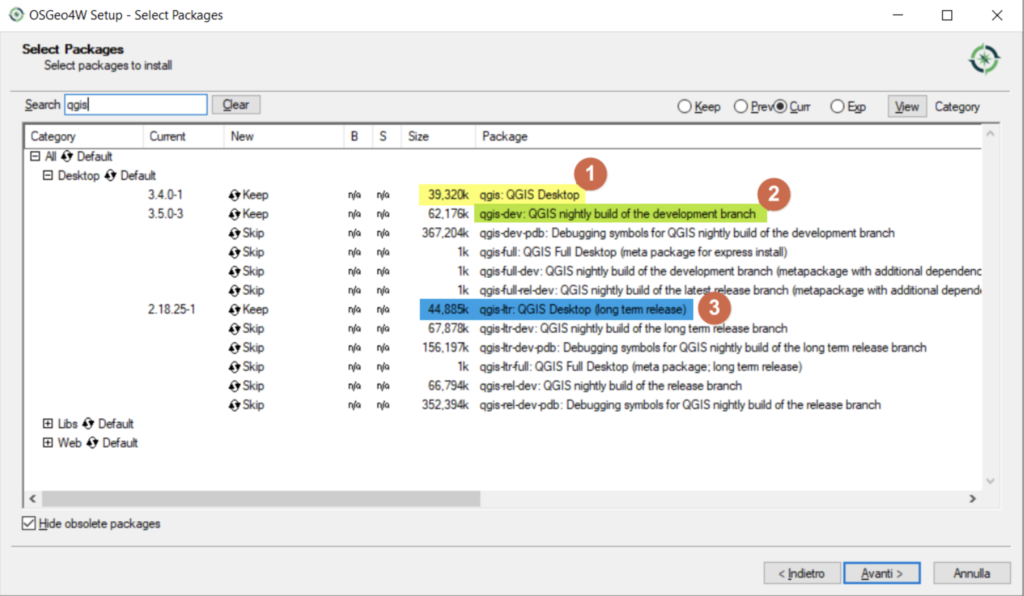
Task: Click package text qgis-ltr-full meta package
Action: pos(641,367)
